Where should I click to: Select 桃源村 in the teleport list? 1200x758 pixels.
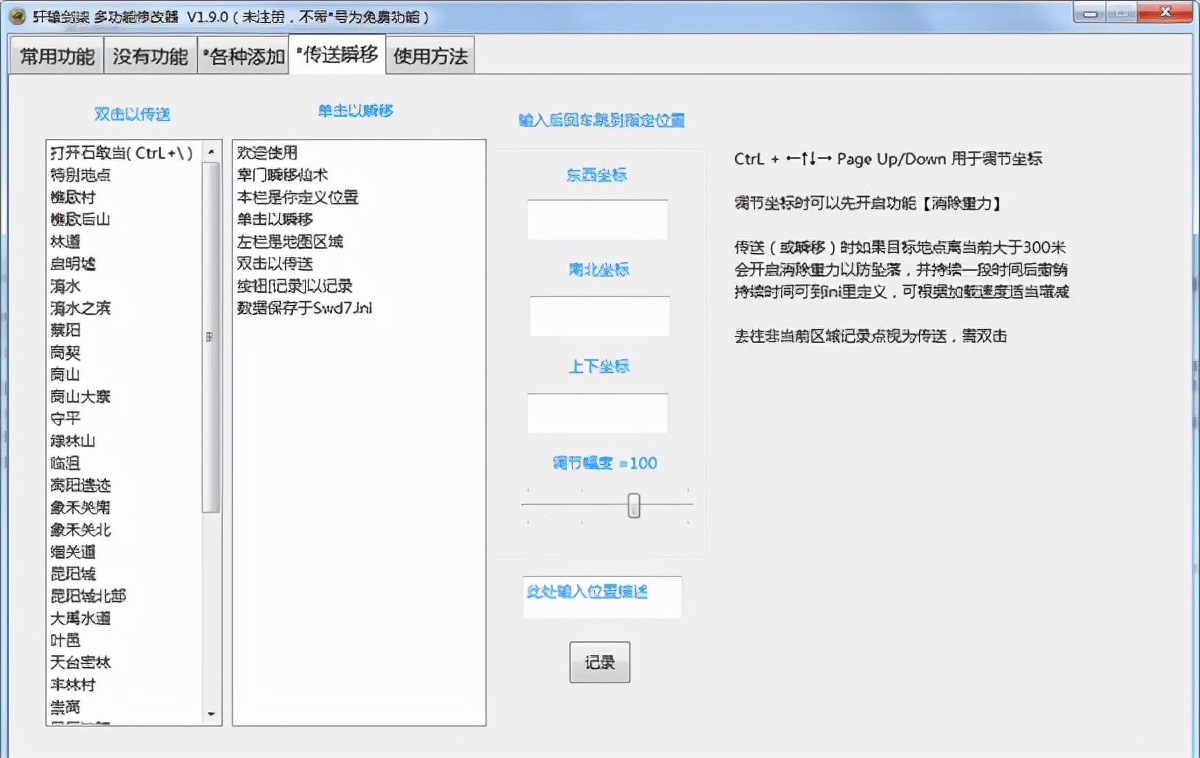pos(80,196)
